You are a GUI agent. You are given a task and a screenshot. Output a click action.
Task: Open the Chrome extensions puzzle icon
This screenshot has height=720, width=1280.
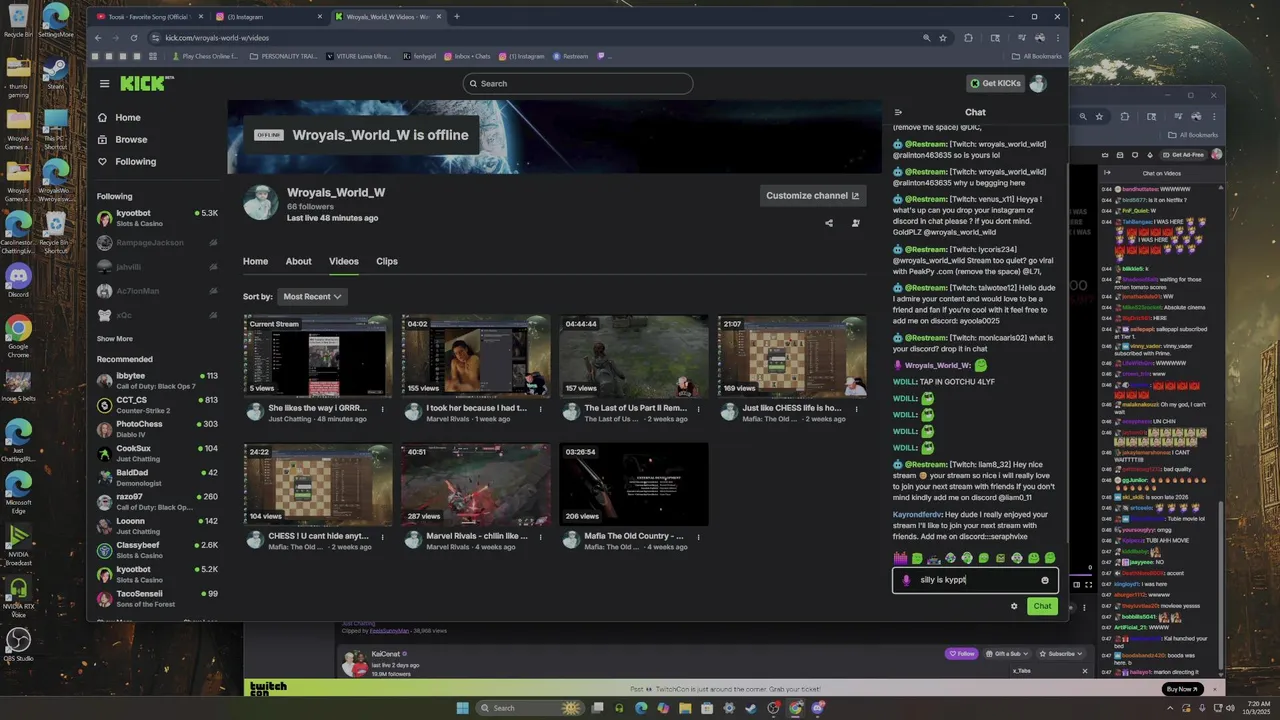[968, 38]
